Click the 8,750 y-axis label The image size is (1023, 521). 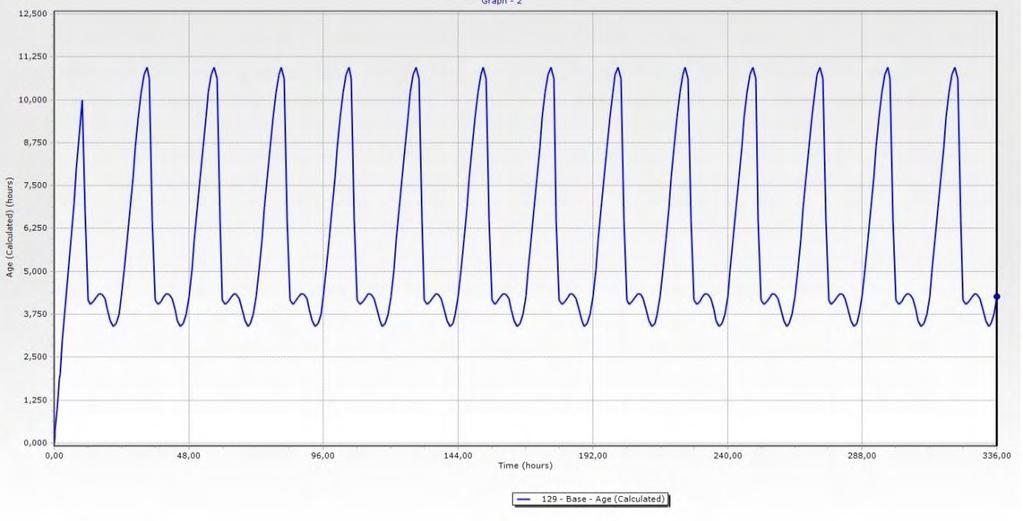coord(35,142)
